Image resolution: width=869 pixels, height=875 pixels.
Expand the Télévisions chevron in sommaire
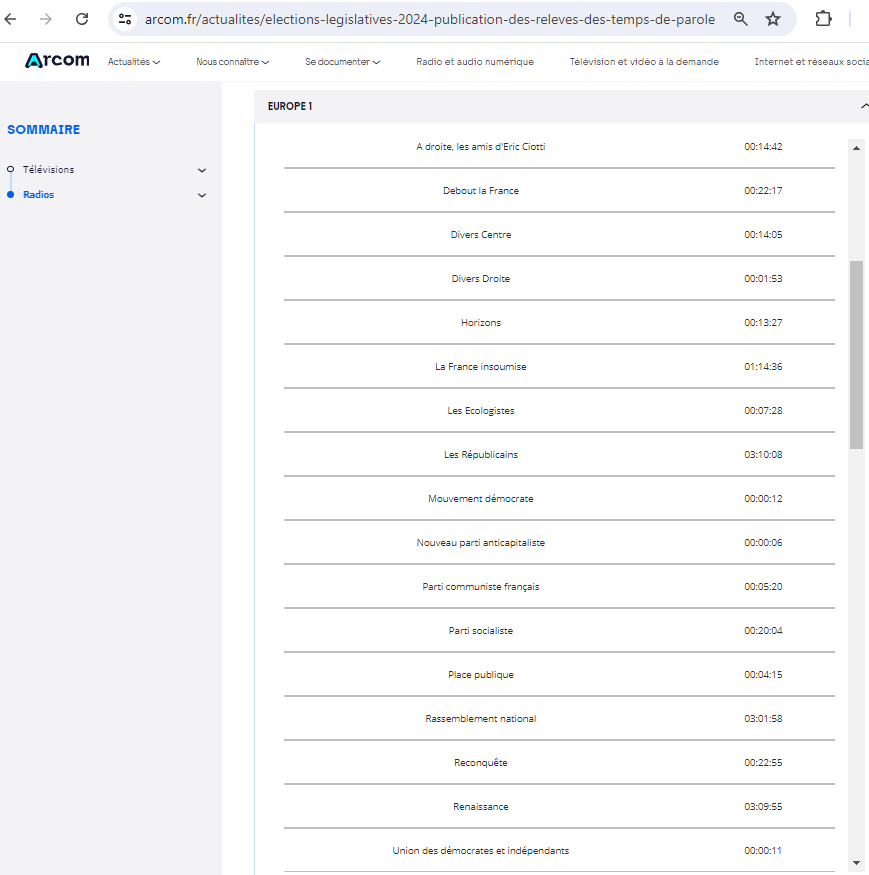(202, 170)
